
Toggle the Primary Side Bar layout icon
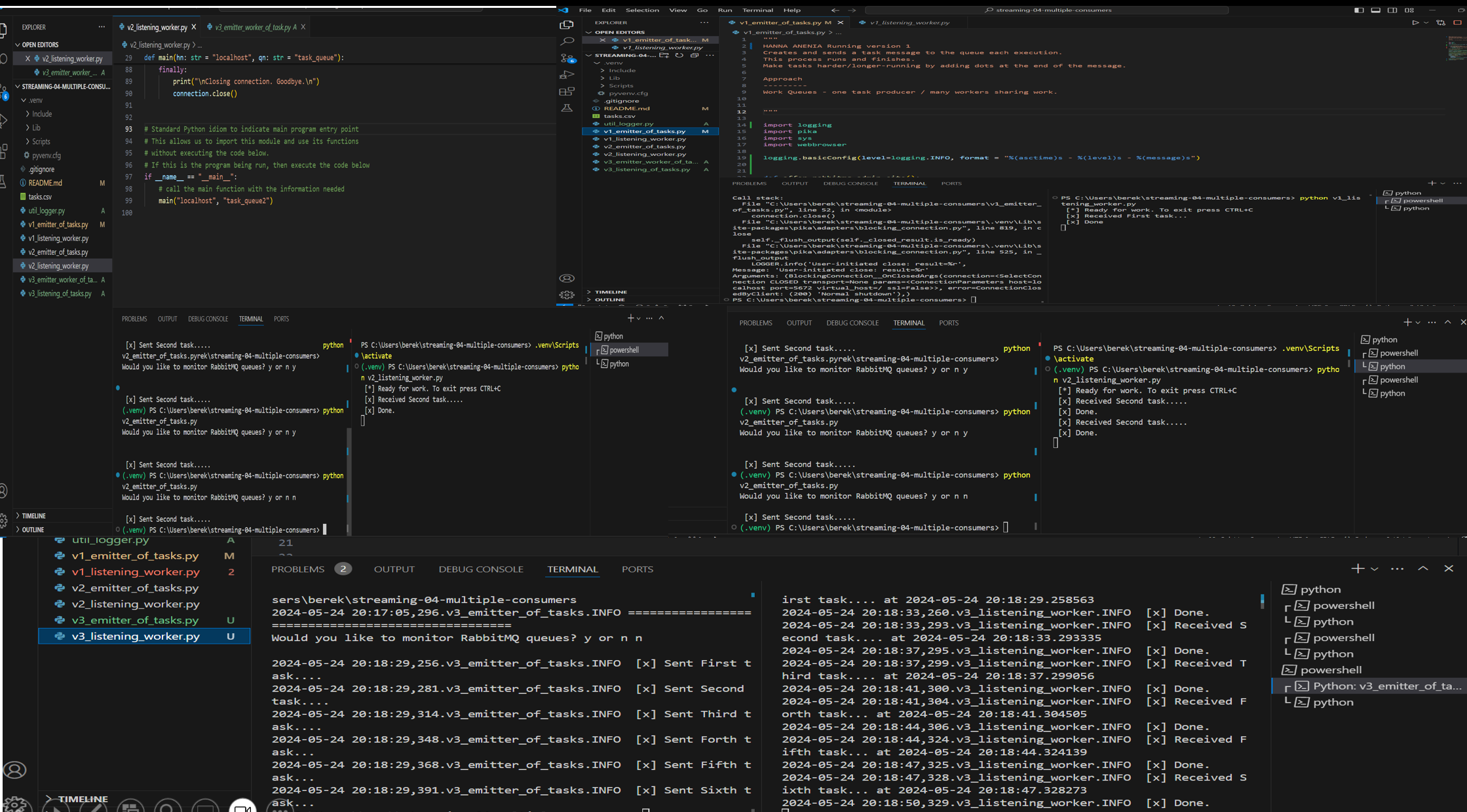tap(1359, 10)
